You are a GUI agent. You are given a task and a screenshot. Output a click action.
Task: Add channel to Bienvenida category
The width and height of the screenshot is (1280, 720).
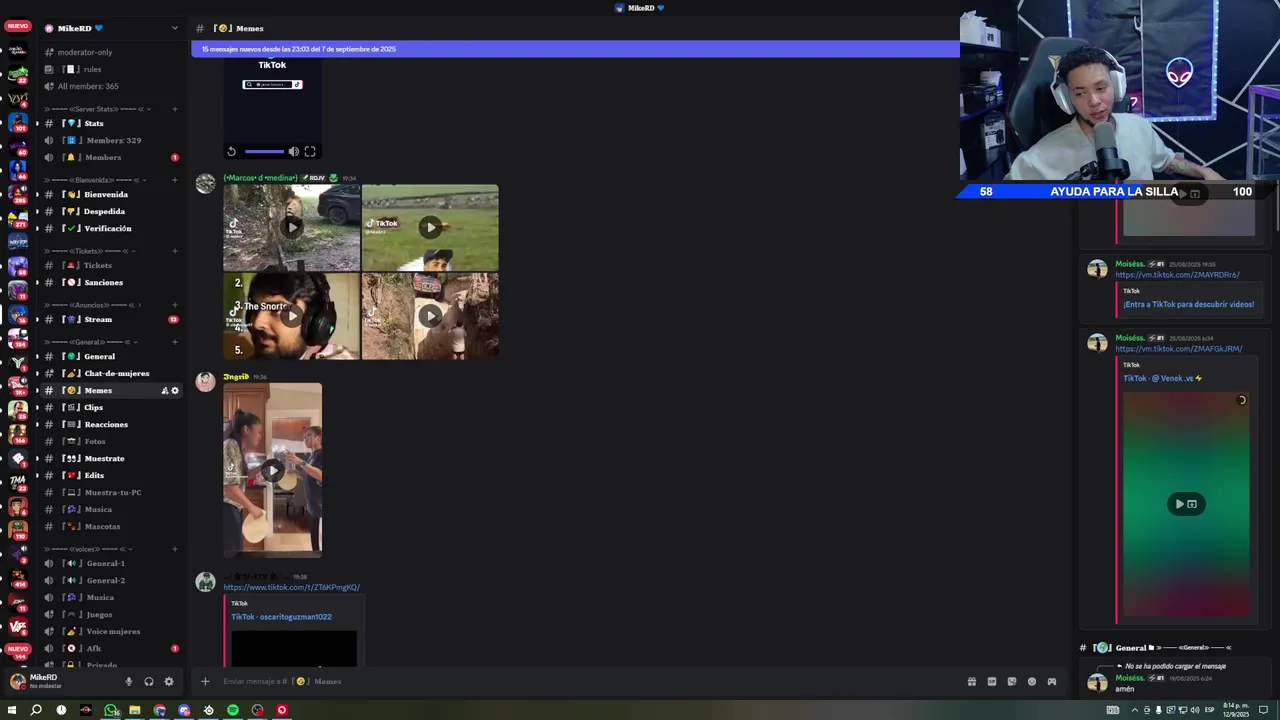click(175, 180)
